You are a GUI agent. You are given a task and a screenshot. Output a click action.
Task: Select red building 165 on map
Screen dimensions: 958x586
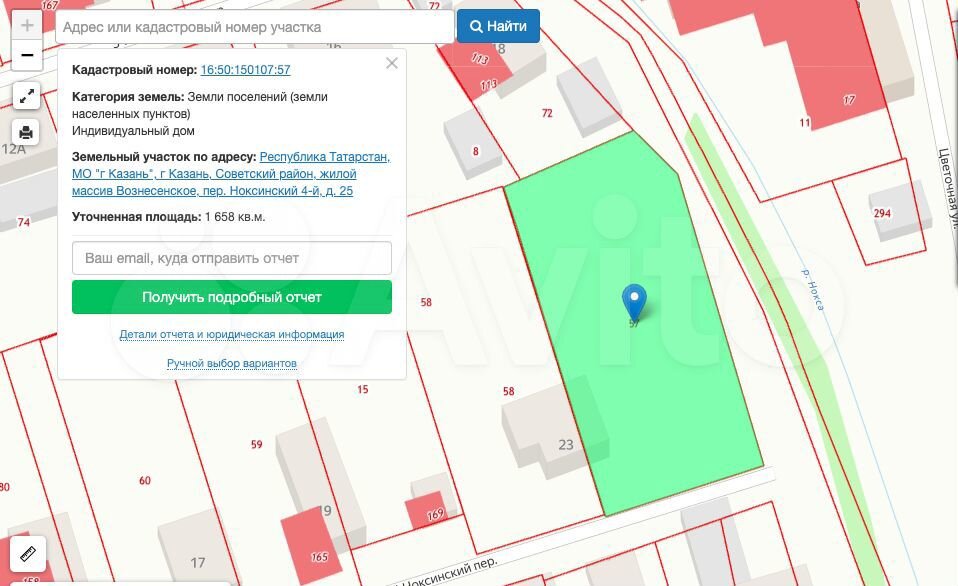pos(310,545)
